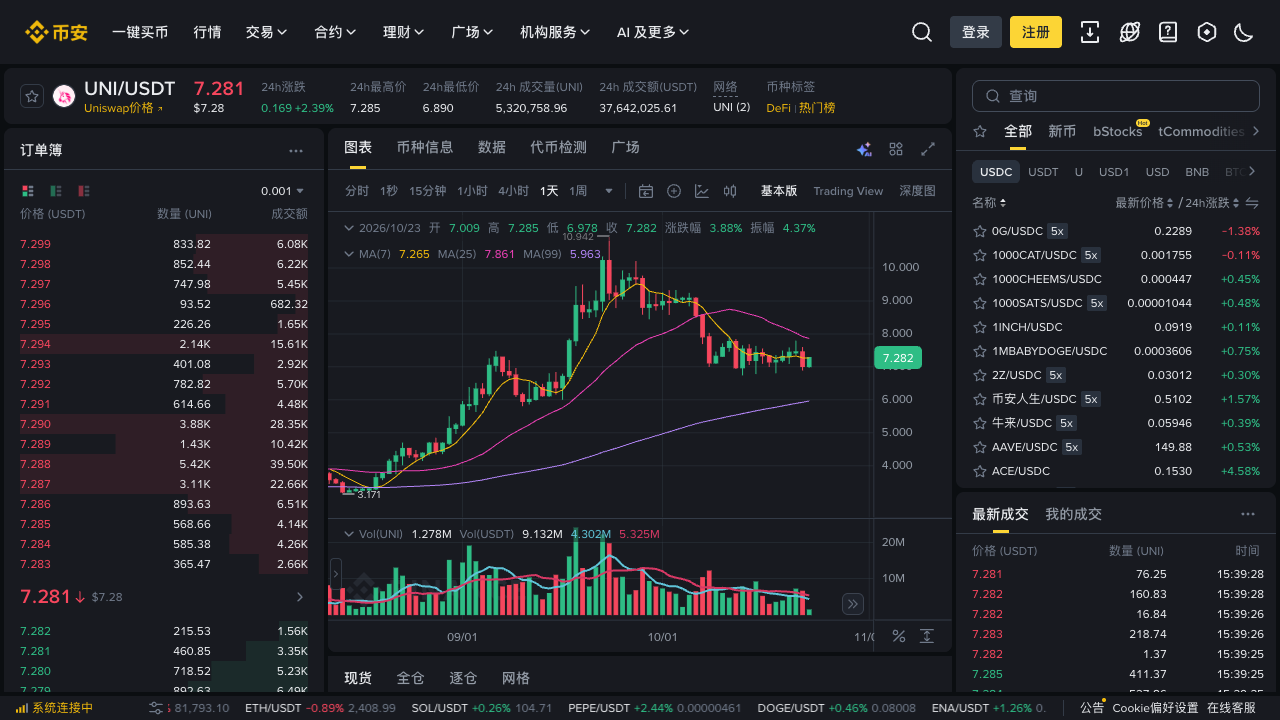Click the circled-plus icon in the chart toolbar
The width and height of the screenshot is (1280, 720).
click(674, 191)
